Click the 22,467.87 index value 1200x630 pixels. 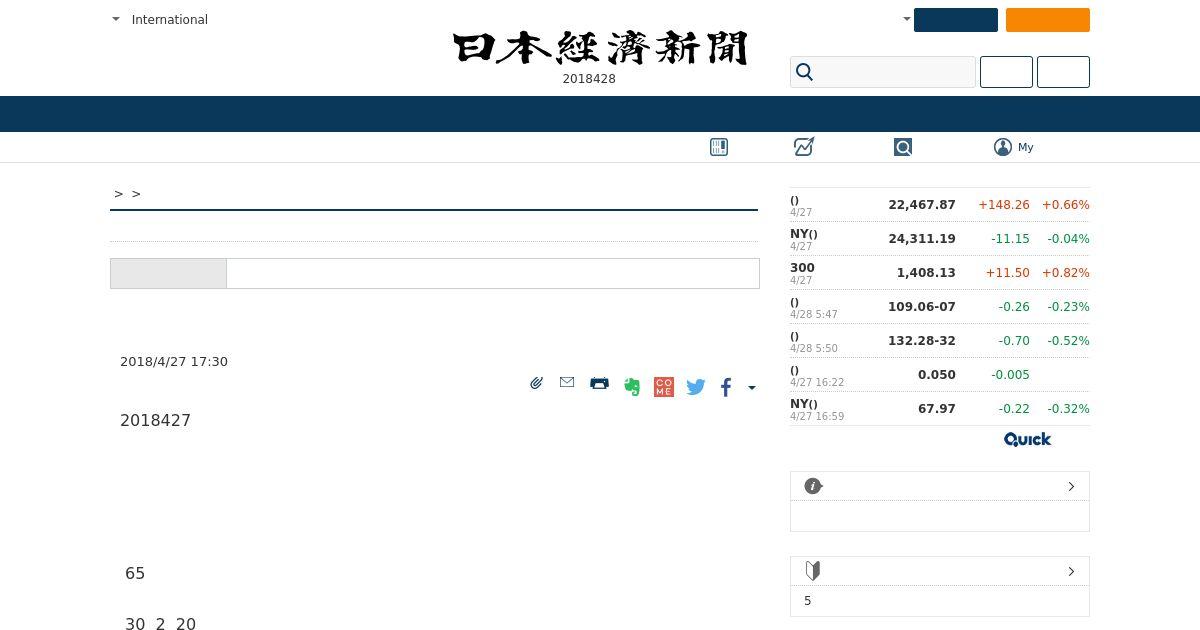click(x=922, y=204)
